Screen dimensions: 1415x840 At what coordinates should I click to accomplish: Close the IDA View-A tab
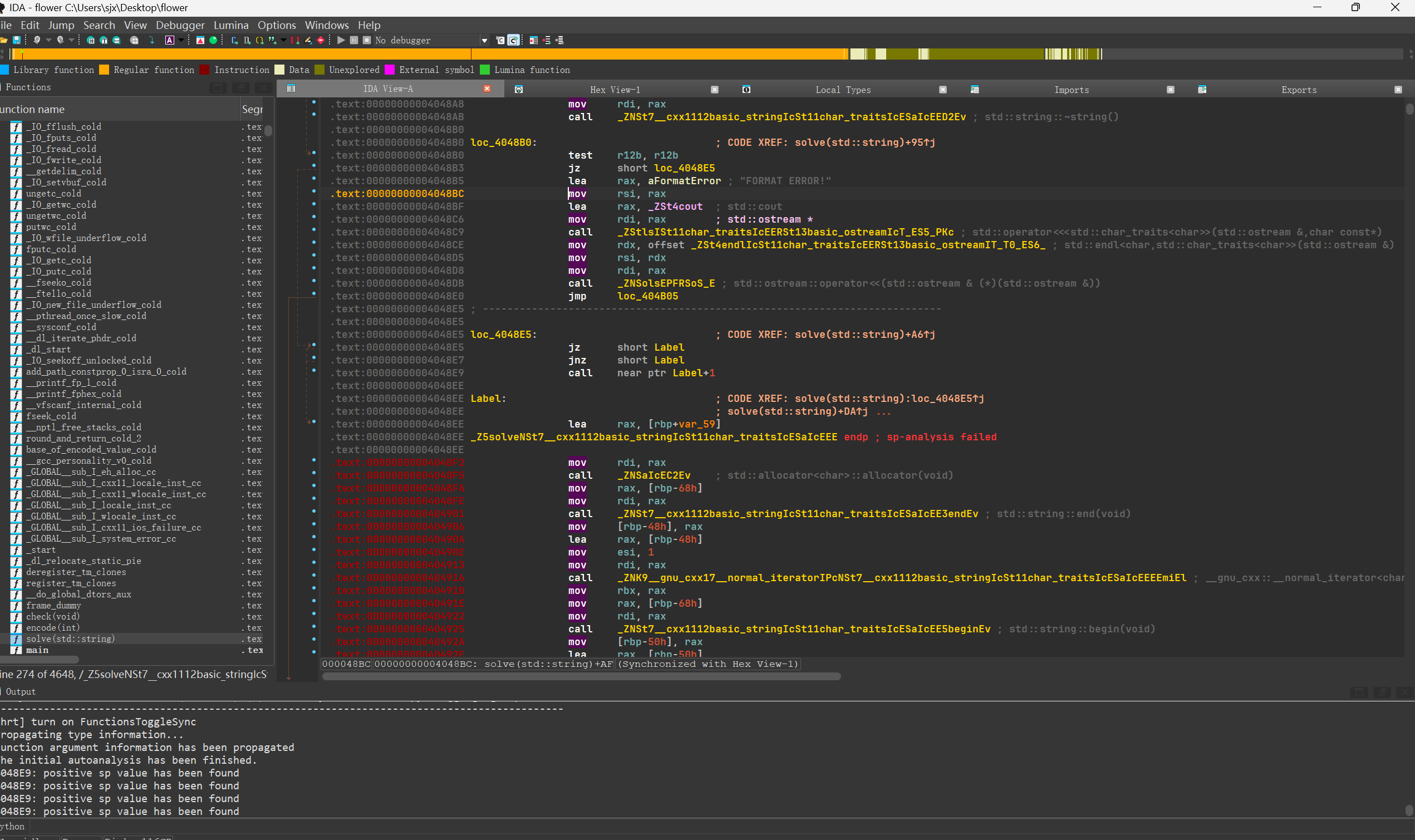coord(487,89)
